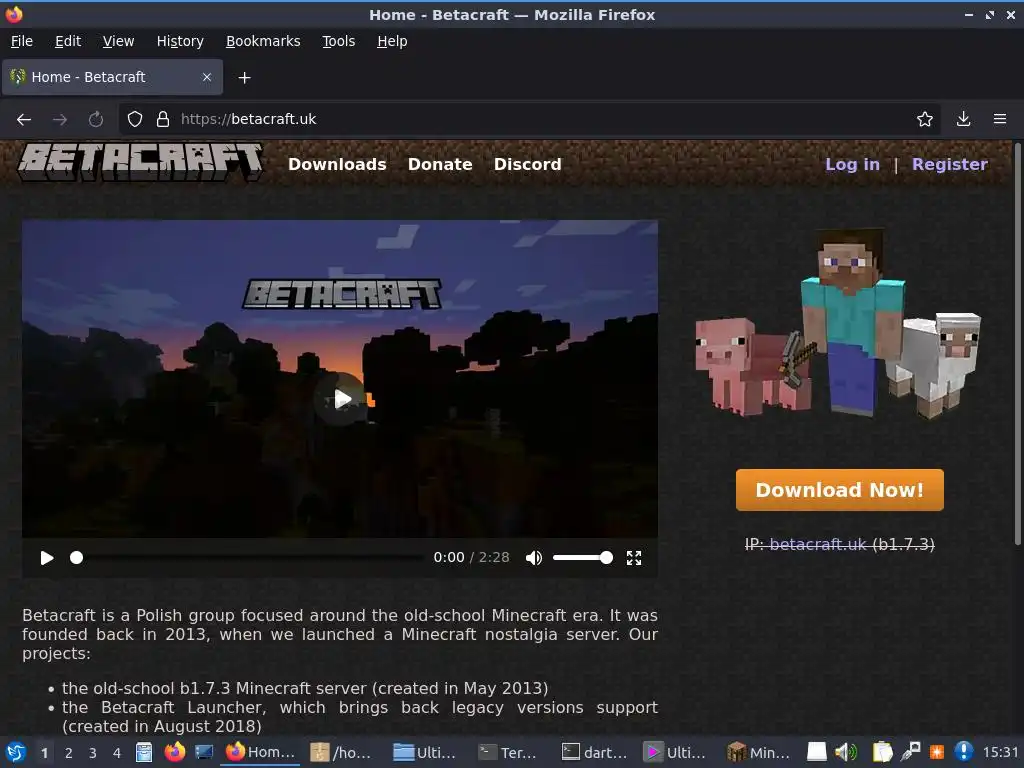1024x768 pixels.
Task: Open the system volume tray icon
Action: click(x=846, y=752)
